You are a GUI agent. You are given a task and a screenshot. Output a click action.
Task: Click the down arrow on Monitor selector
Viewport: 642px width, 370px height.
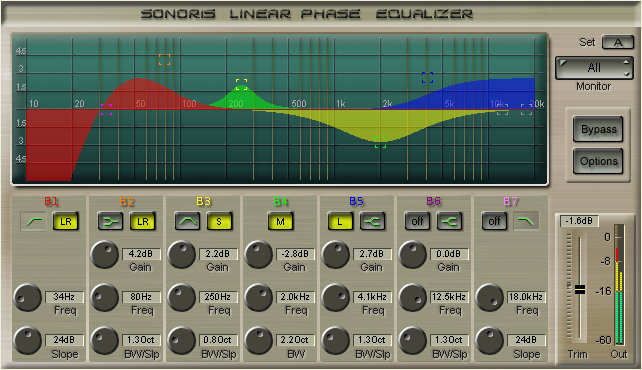pos(626,74)
